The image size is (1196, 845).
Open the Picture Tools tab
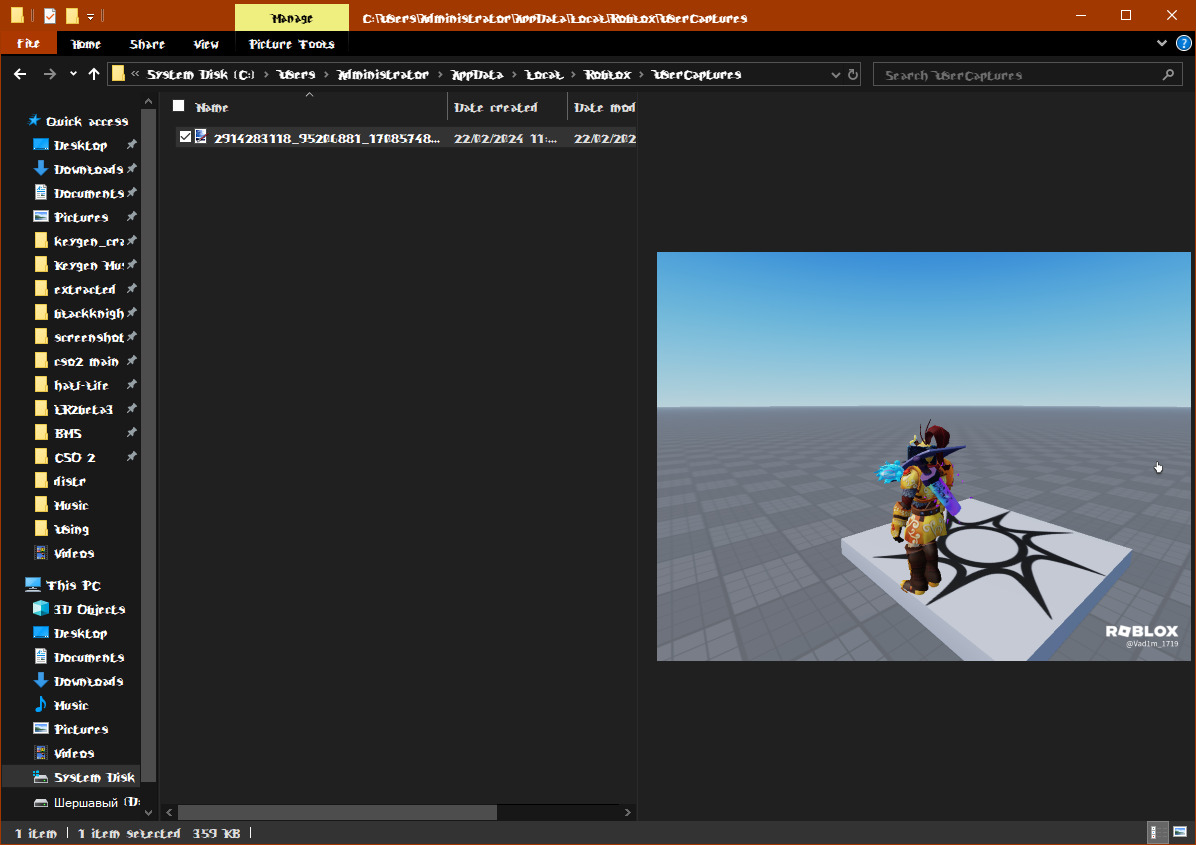pos(291,44)
